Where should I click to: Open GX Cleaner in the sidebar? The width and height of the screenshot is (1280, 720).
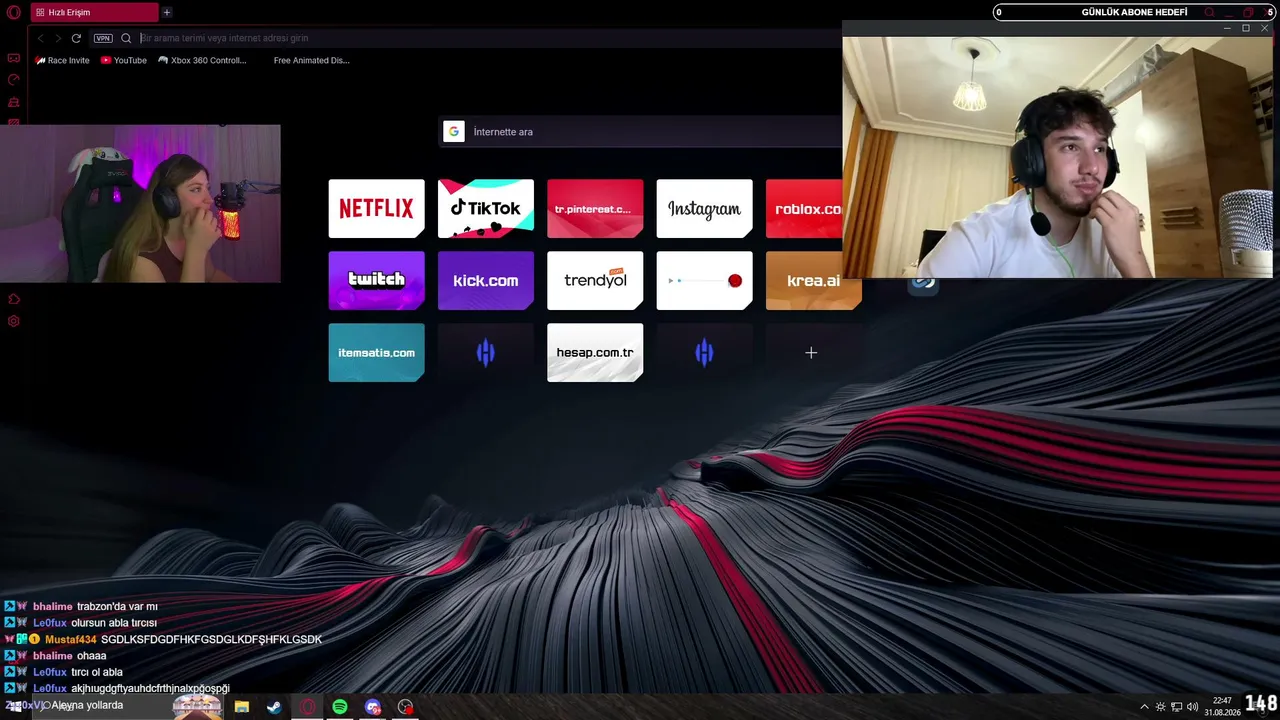tap(14, 102)
